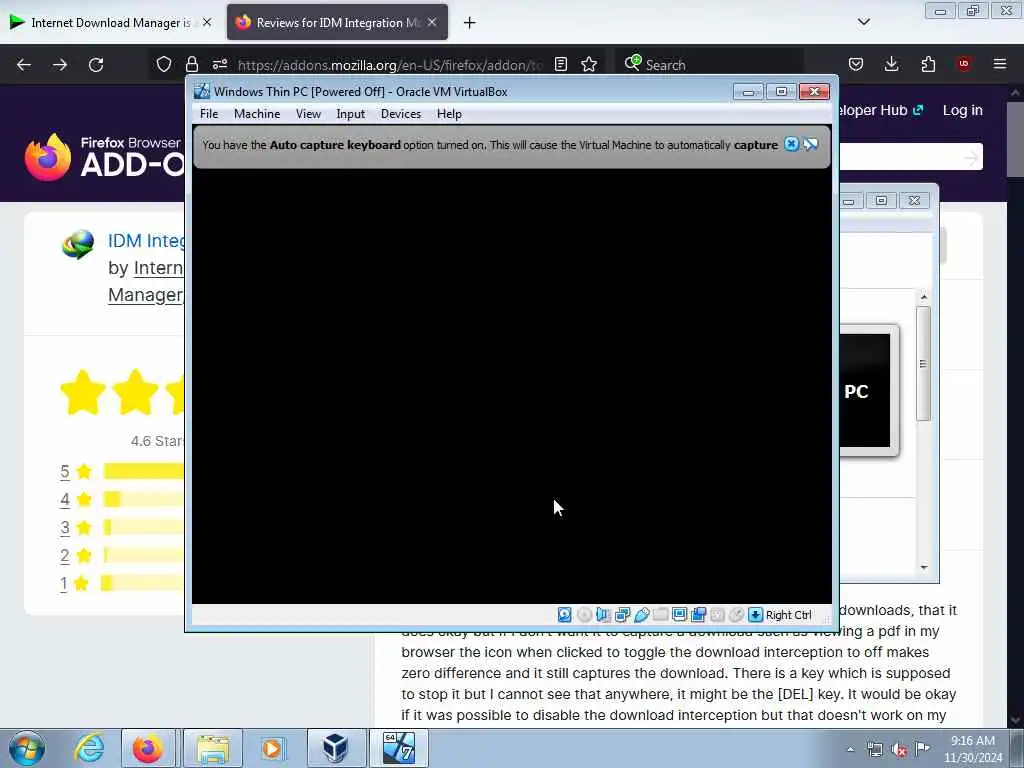Click the Firefox taskbar icon
The width and height of the screenshot is (1024, 768).
[148, 748]
